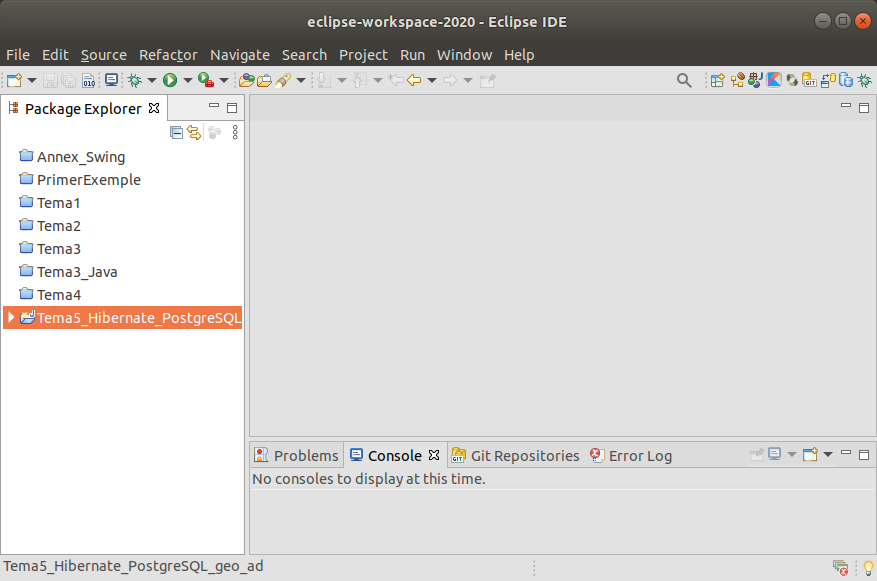This screenshot has width=877, height=581.
Task: Close the Package Explorer tab
Action: 154,108
